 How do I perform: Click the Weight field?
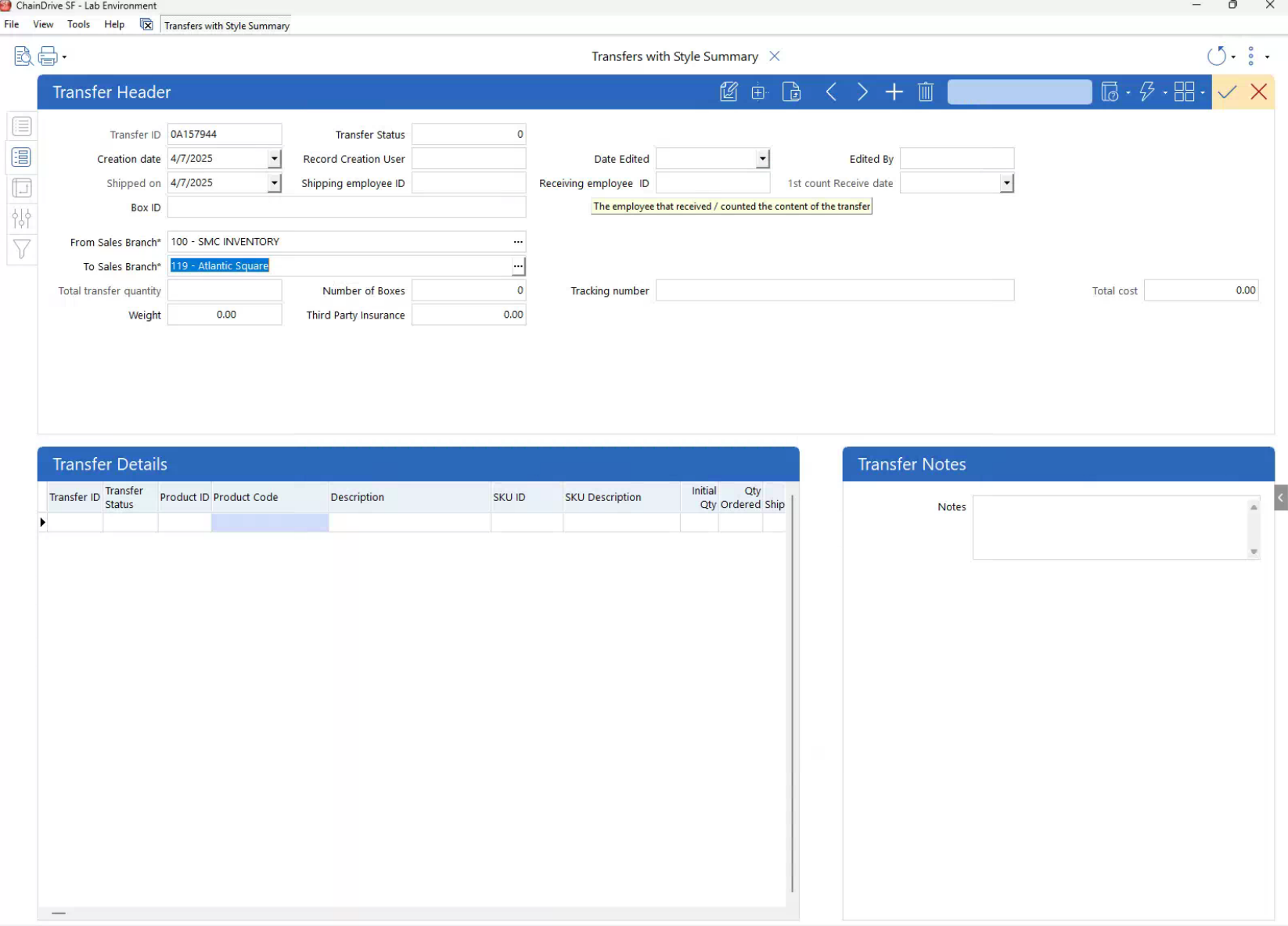225,315
